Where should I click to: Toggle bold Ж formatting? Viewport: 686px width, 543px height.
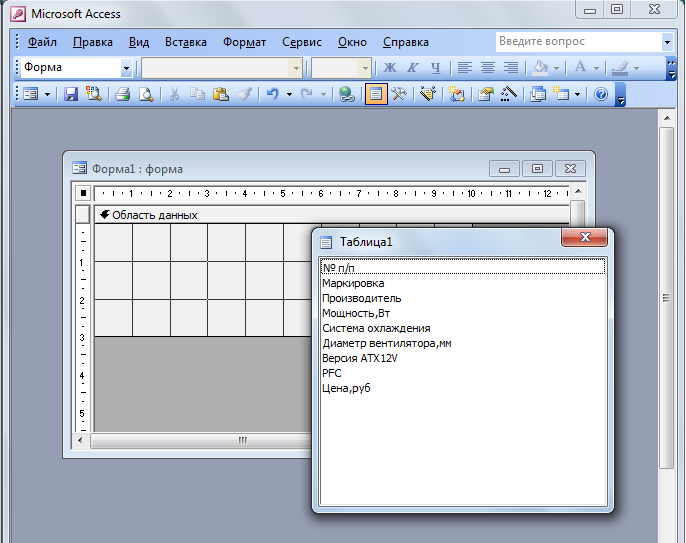[x=389, y=68]
